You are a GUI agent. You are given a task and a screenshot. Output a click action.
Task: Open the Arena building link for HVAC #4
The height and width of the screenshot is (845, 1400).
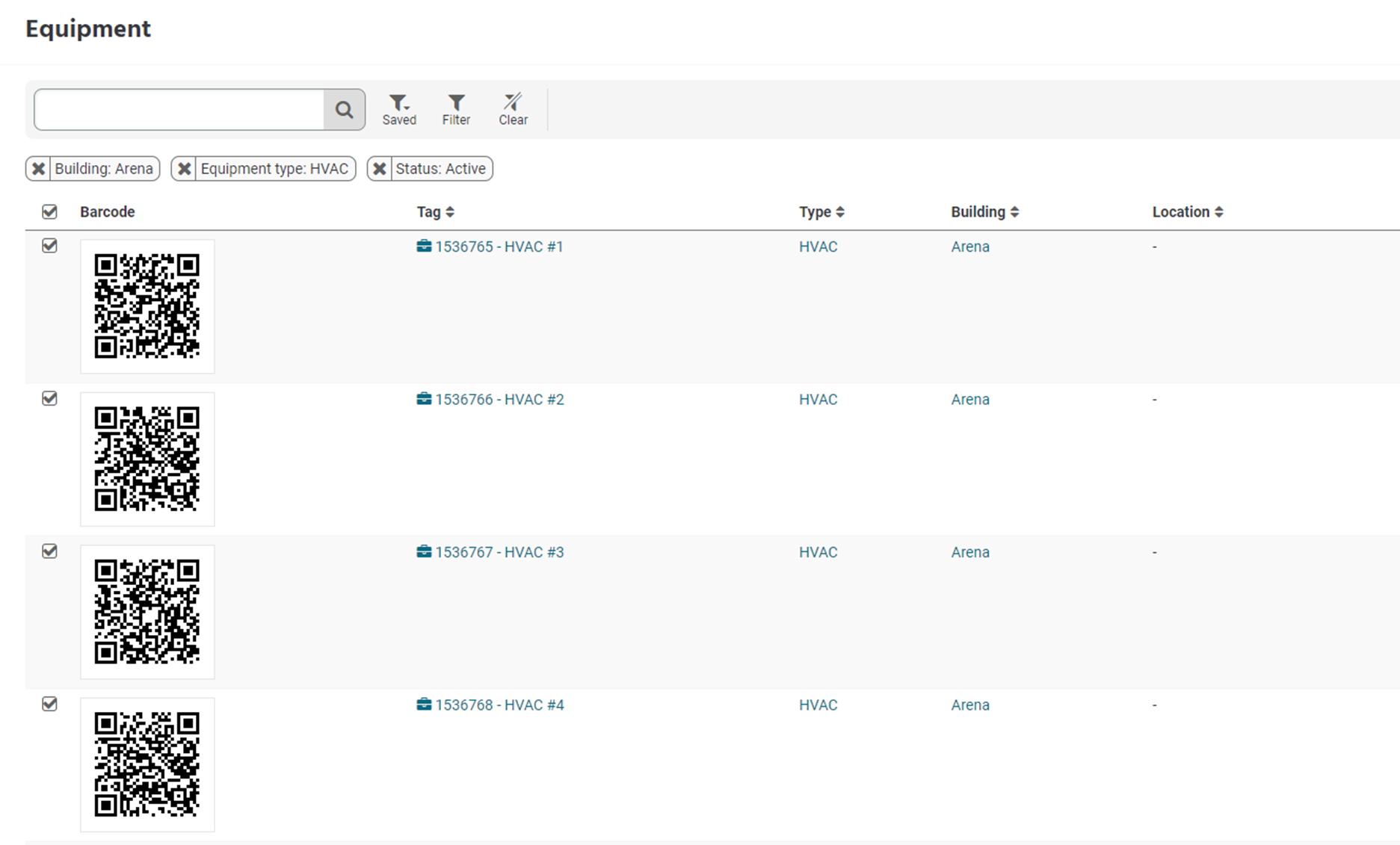970,705
